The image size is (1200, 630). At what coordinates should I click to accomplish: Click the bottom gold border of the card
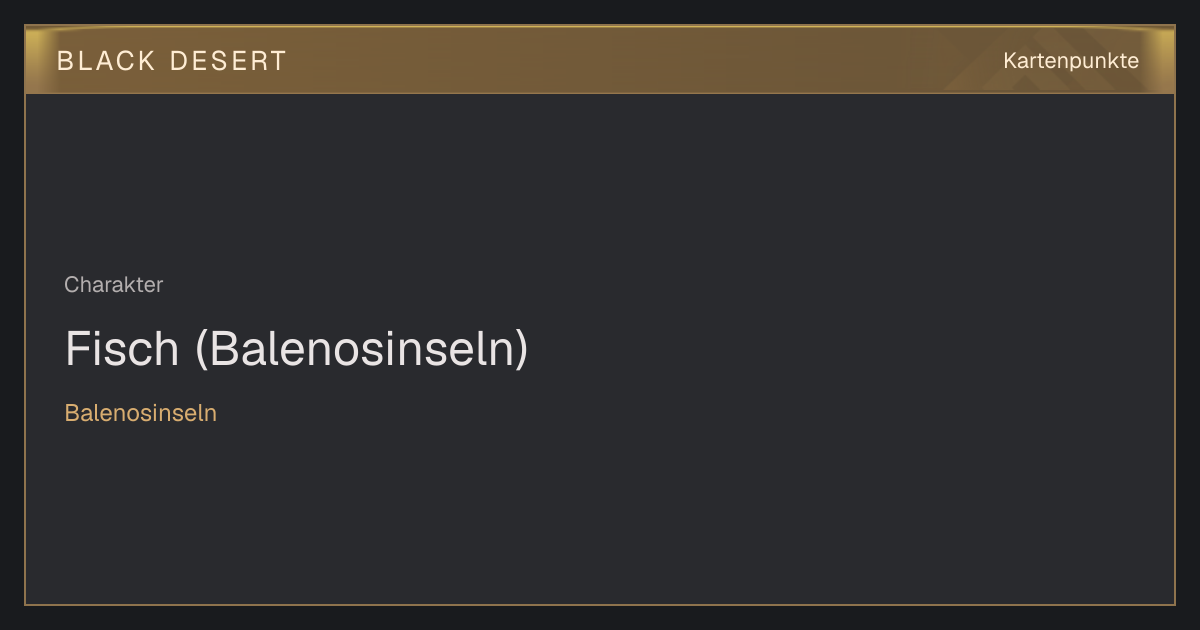(x=600, y=604)
